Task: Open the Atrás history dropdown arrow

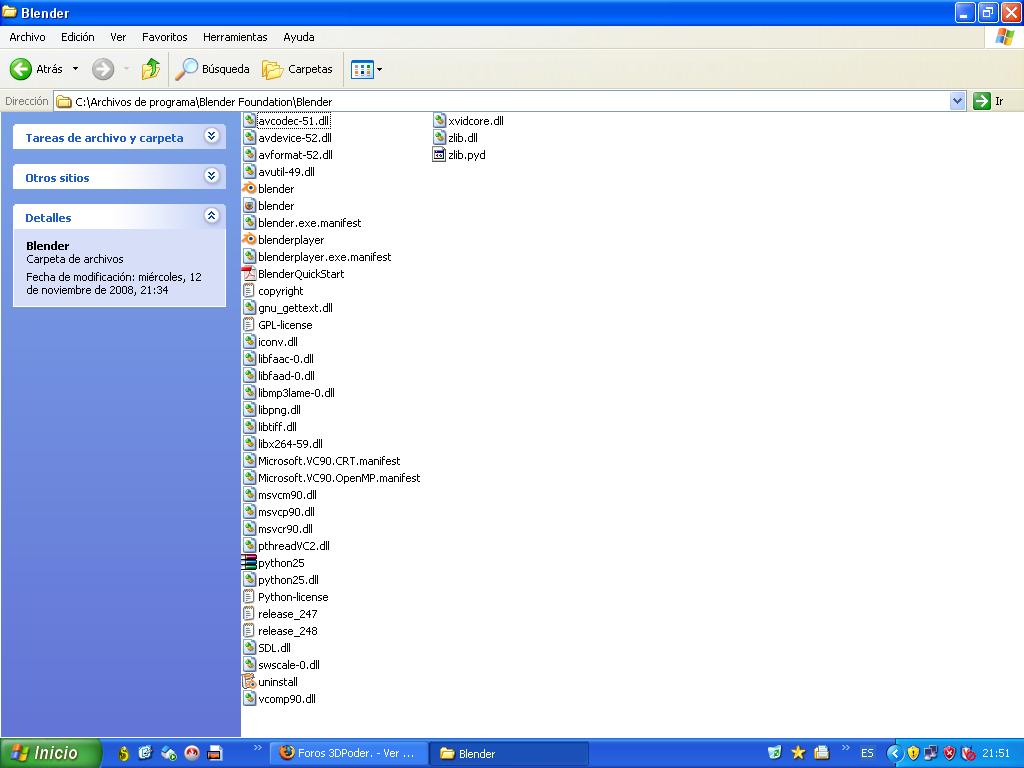Action: (x=75, y=69)
